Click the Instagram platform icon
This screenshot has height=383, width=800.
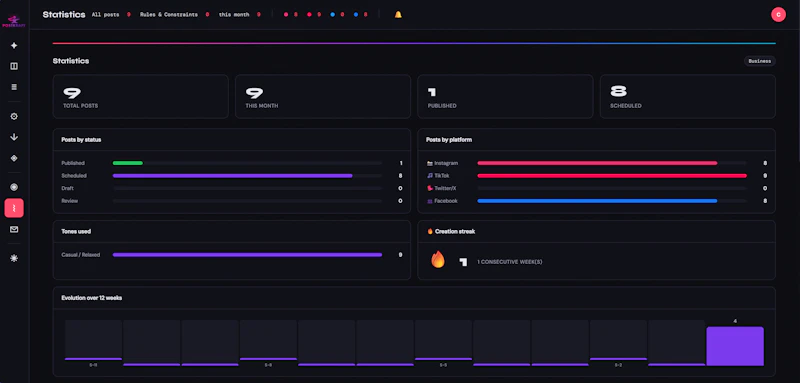click(x=430, y=163)
